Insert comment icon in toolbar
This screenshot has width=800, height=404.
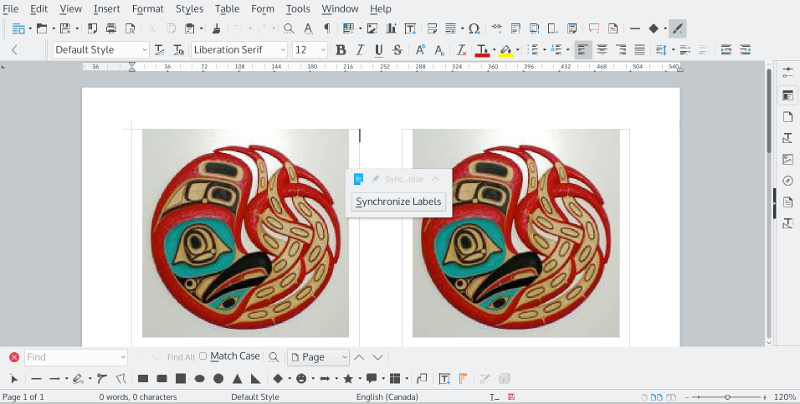pyautogui.click(x=594, y=29)
